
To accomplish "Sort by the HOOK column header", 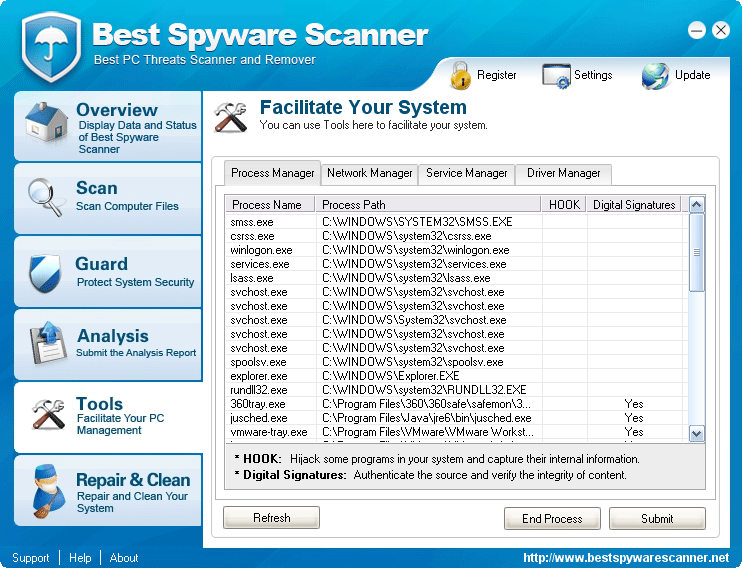I will coord(564,204).
